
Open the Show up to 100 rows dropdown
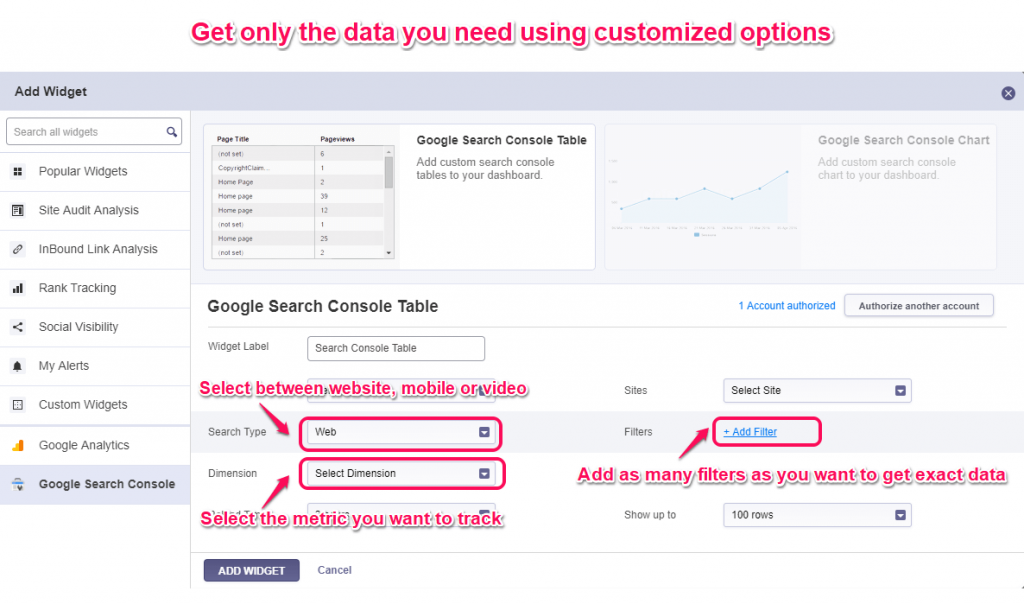click(816, 515)
